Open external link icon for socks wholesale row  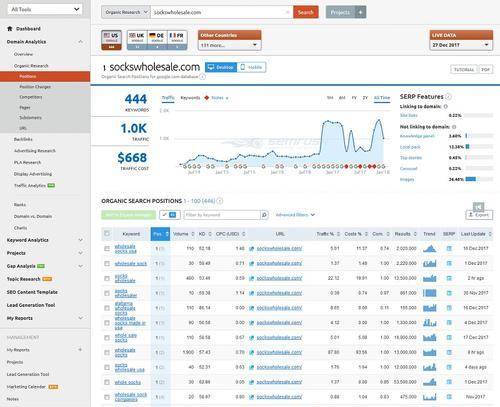point(252,278)
